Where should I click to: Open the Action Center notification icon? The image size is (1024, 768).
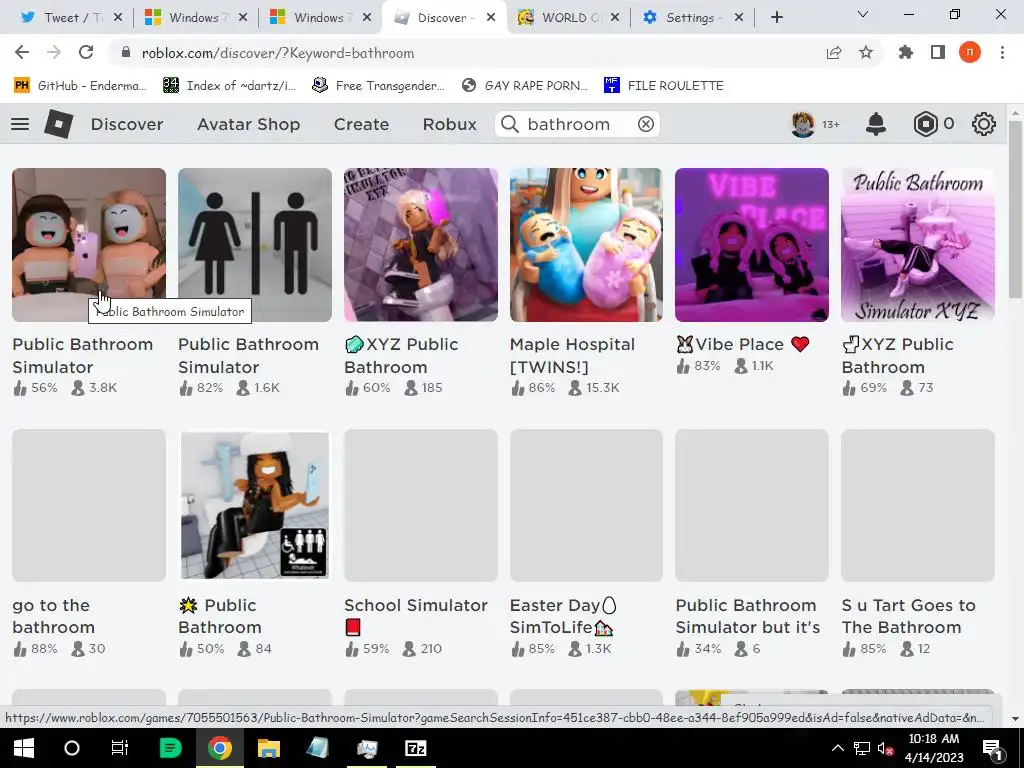(x=992, y=748)
